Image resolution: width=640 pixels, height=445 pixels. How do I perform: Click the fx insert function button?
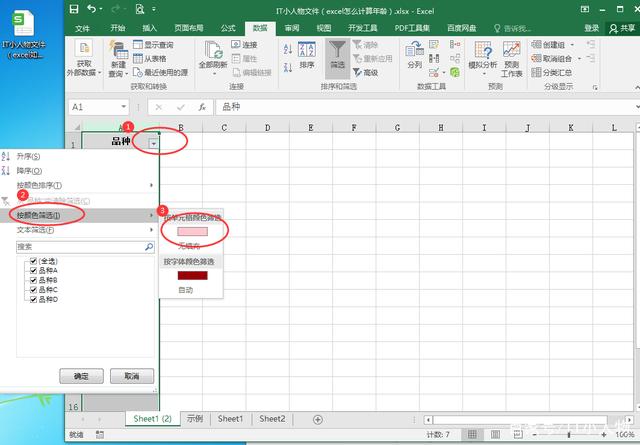202,107
